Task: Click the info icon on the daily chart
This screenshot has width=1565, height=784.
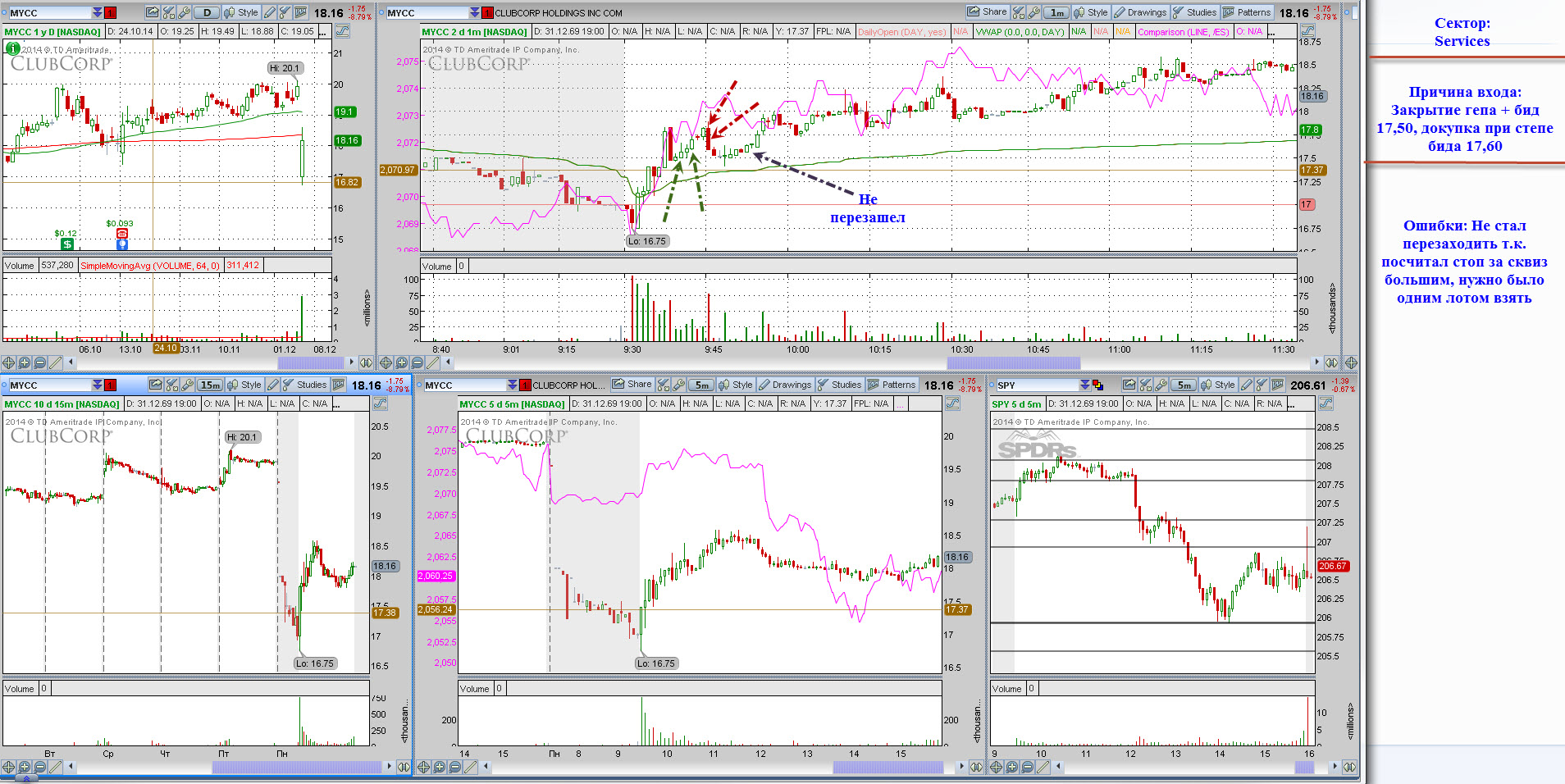Action: pyautogui.click(x=13, y=48)
